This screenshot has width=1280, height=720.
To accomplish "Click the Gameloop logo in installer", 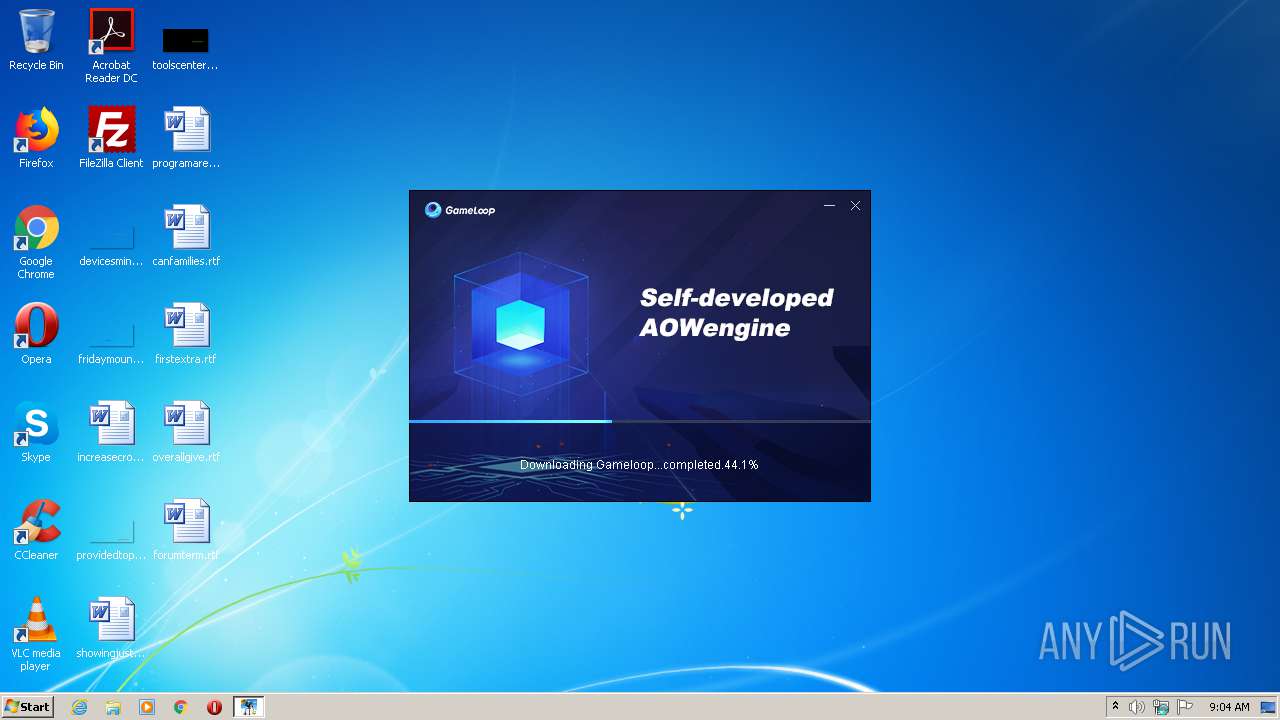I will pyautogui.click(x=460, y=210).
